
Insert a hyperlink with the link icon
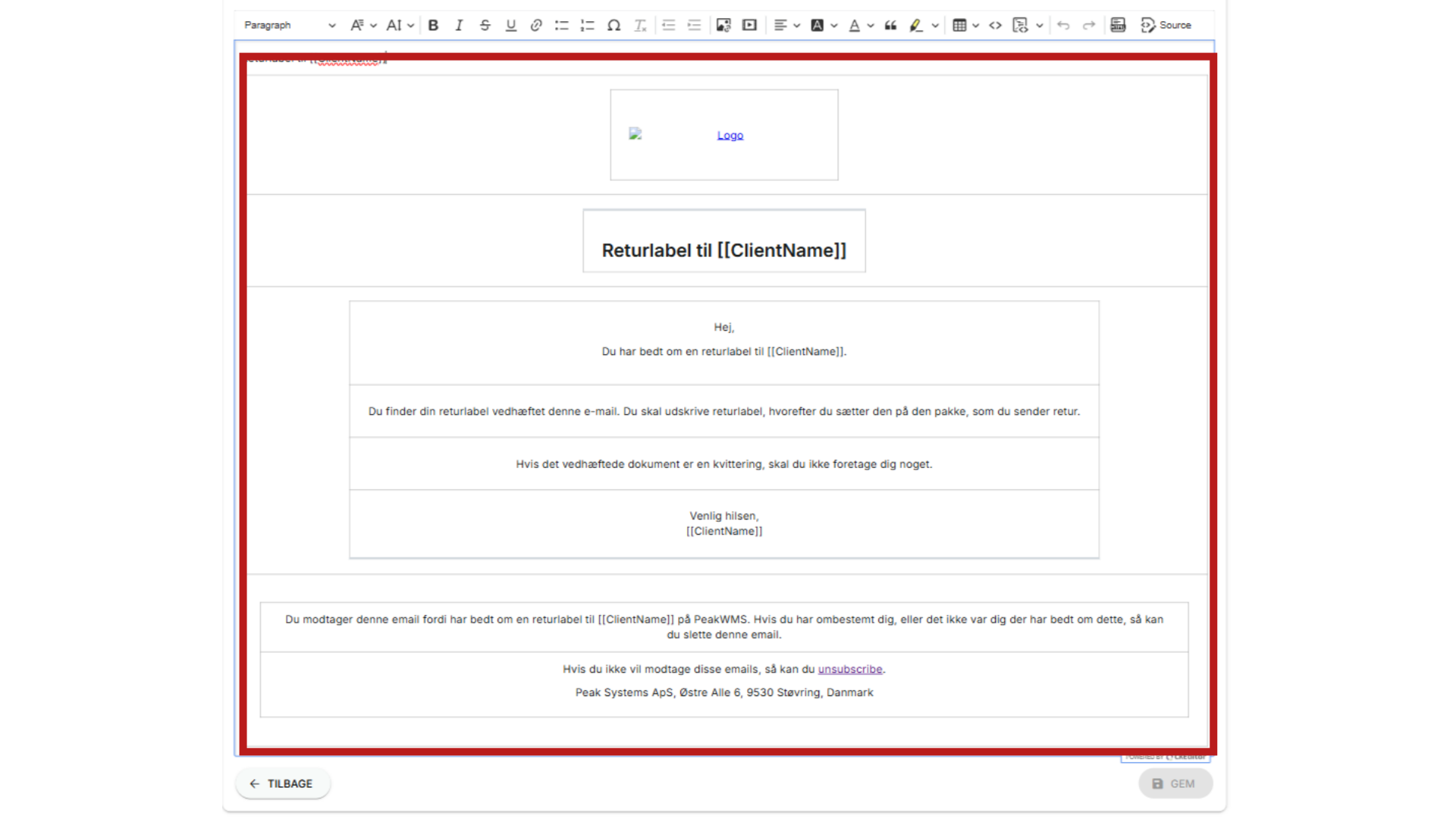point(536,25)
